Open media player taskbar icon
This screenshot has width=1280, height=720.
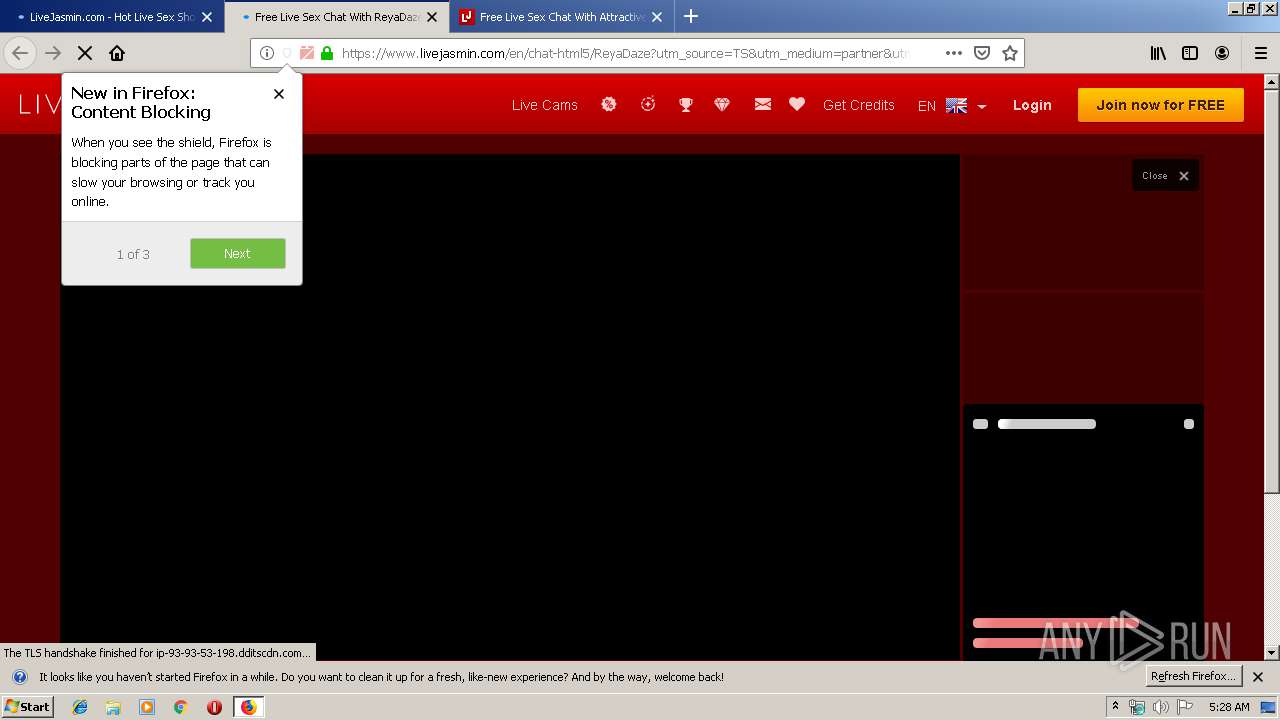pyautogui.click(x=147, y=707)
